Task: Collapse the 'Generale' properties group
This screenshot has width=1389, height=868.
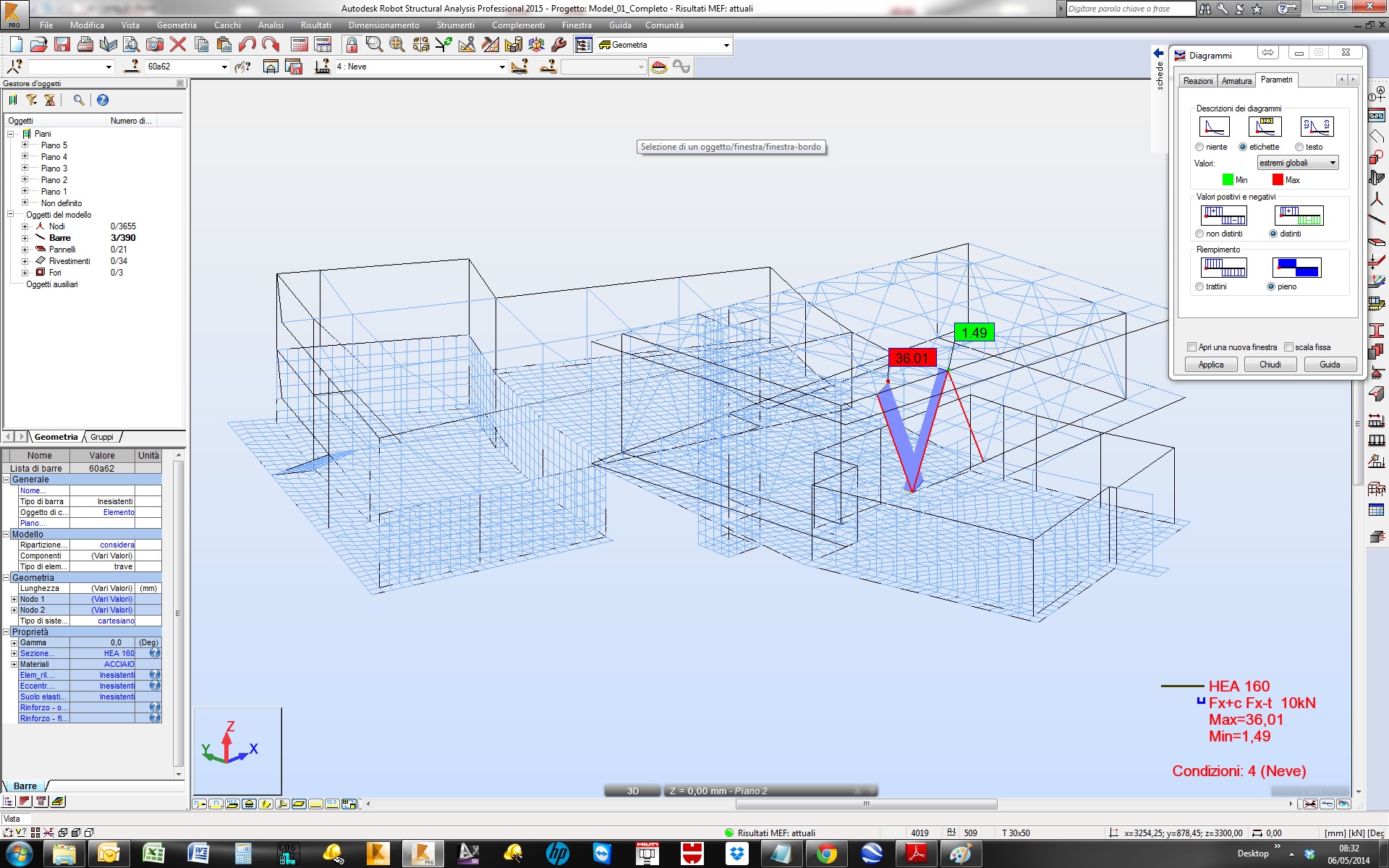Action: click(7, 480)
